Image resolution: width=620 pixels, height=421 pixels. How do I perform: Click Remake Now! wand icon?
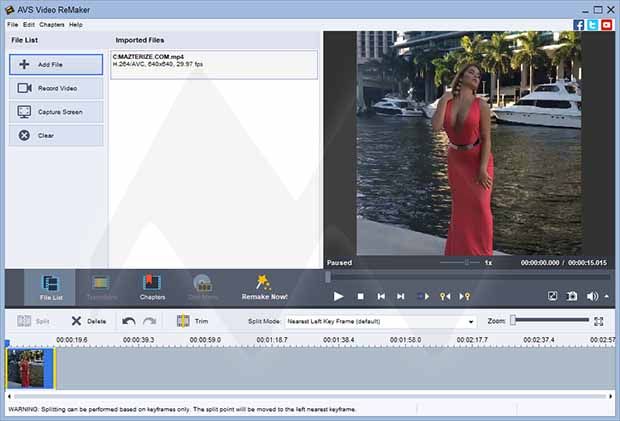264,283
